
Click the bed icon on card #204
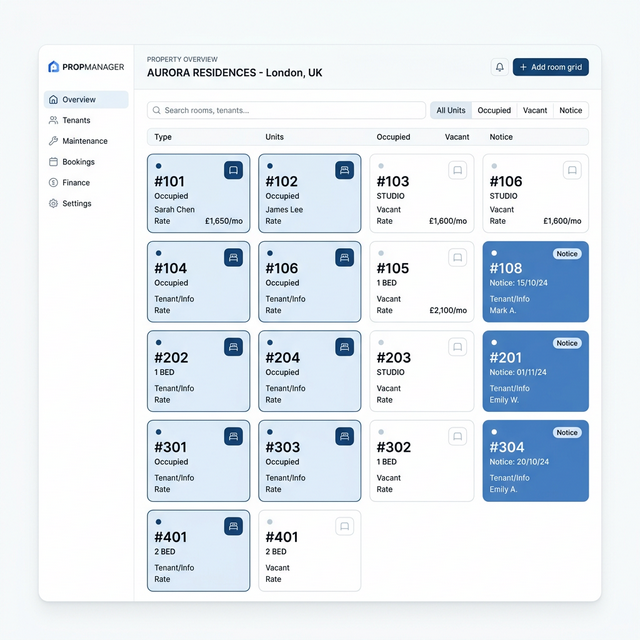coord(344,347)
